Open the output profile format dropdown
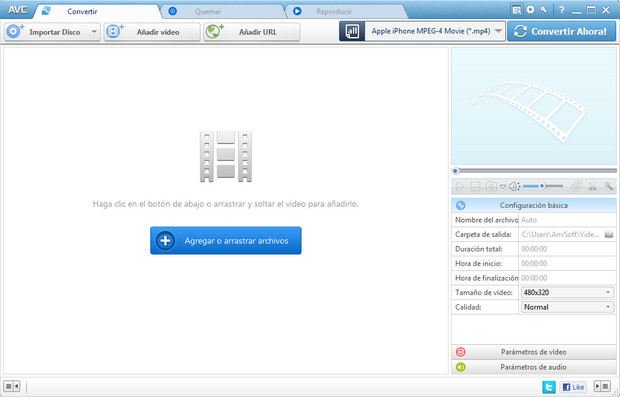620x397 pixels. point(435,31)
